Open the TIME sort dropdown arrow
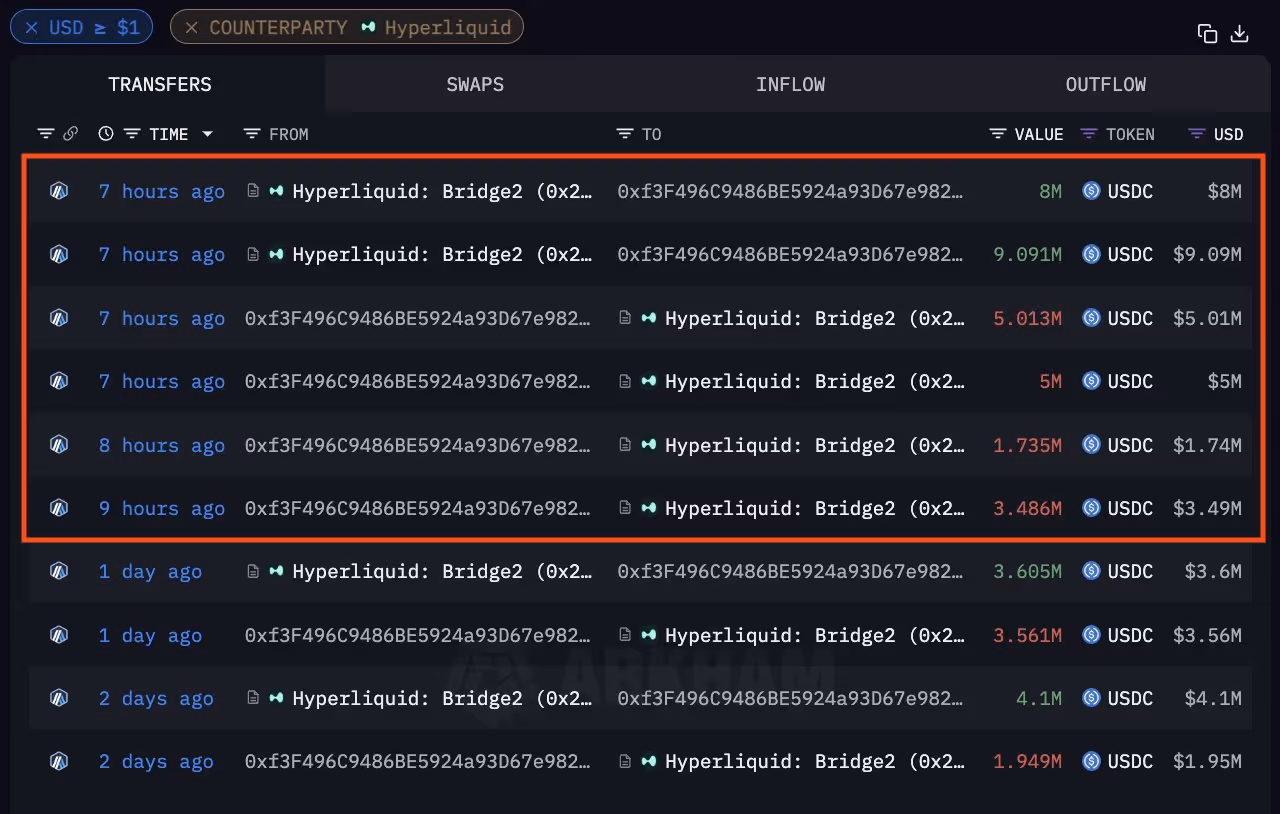The height and width of the screenshot is (814, 1280). pos(208,133)
